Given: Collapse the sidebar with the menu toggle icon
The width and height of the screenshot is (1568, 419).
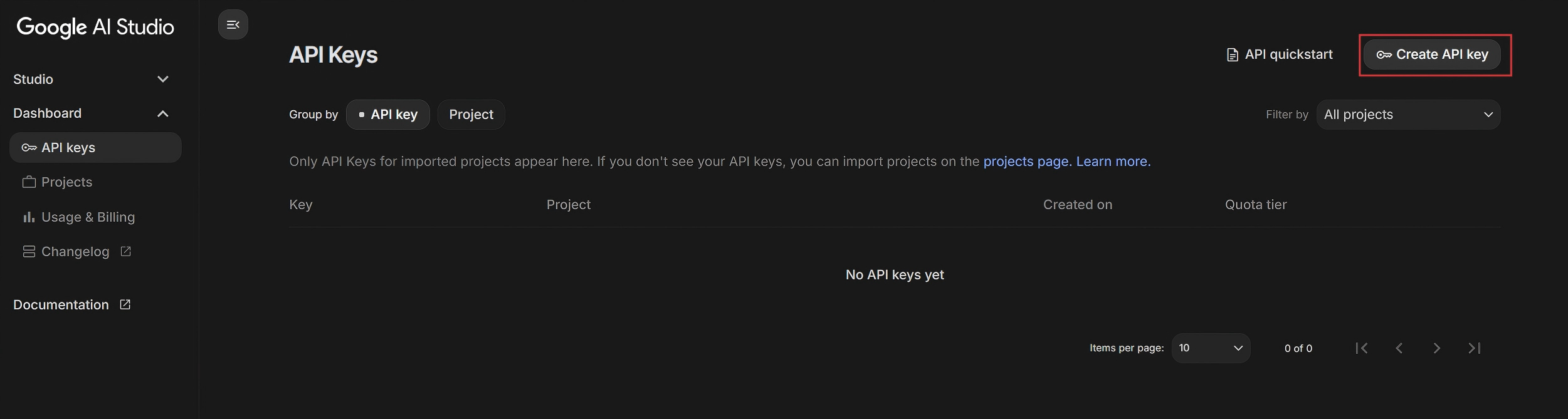Looking at the screenshot, I should 233,25.
